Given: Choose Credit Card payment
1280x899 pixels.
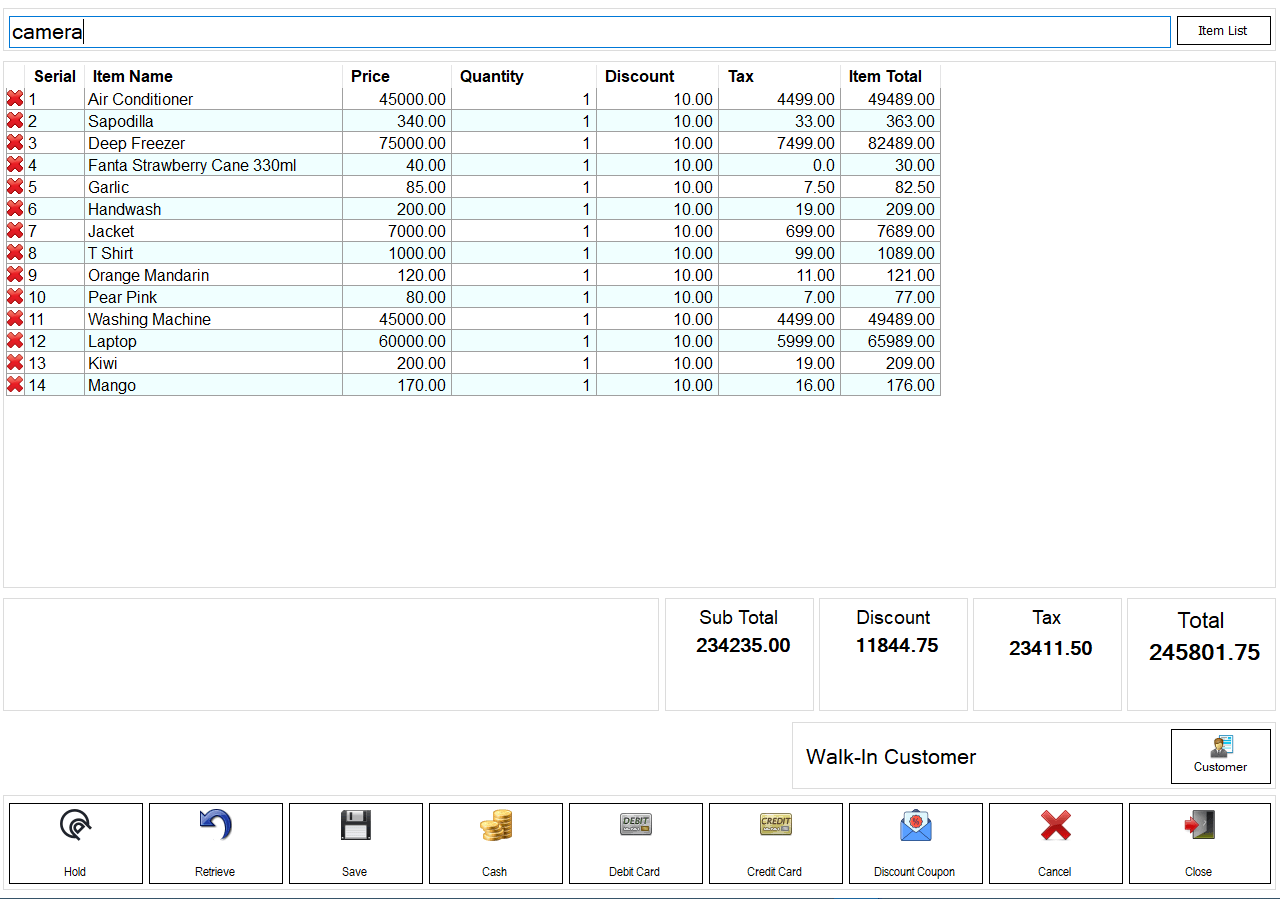Looking at the screenshot, I should click(x=776, y=843).
